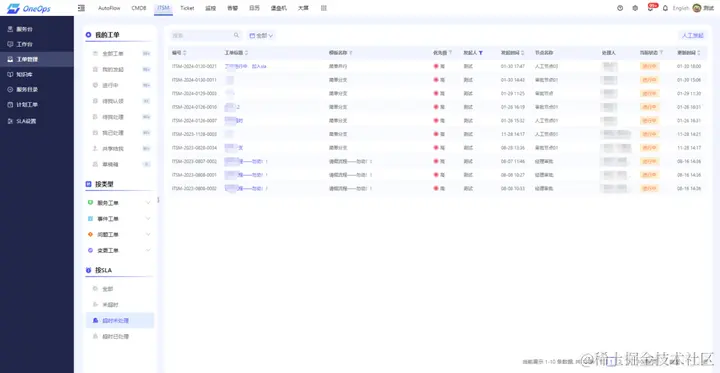720x373 pixels.
Task: Open the 堡垒机 top navigation tab
Action: point(278,8)
